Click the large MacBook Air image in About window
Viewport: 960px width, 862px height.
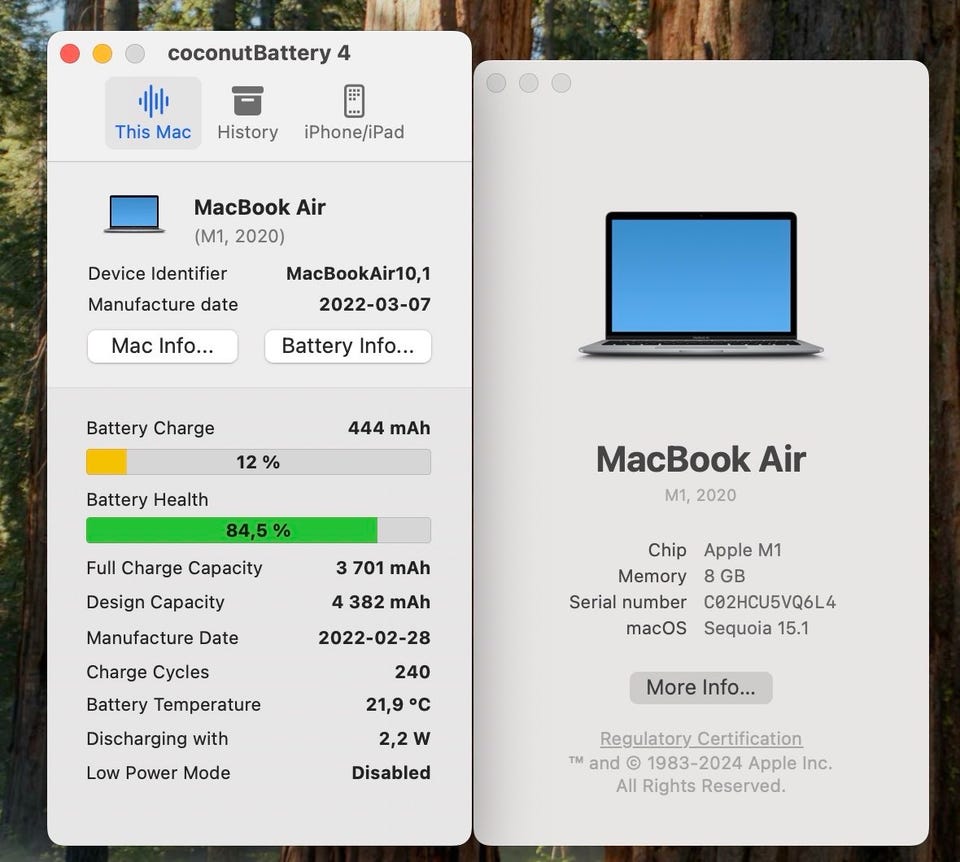coord(700,284)
